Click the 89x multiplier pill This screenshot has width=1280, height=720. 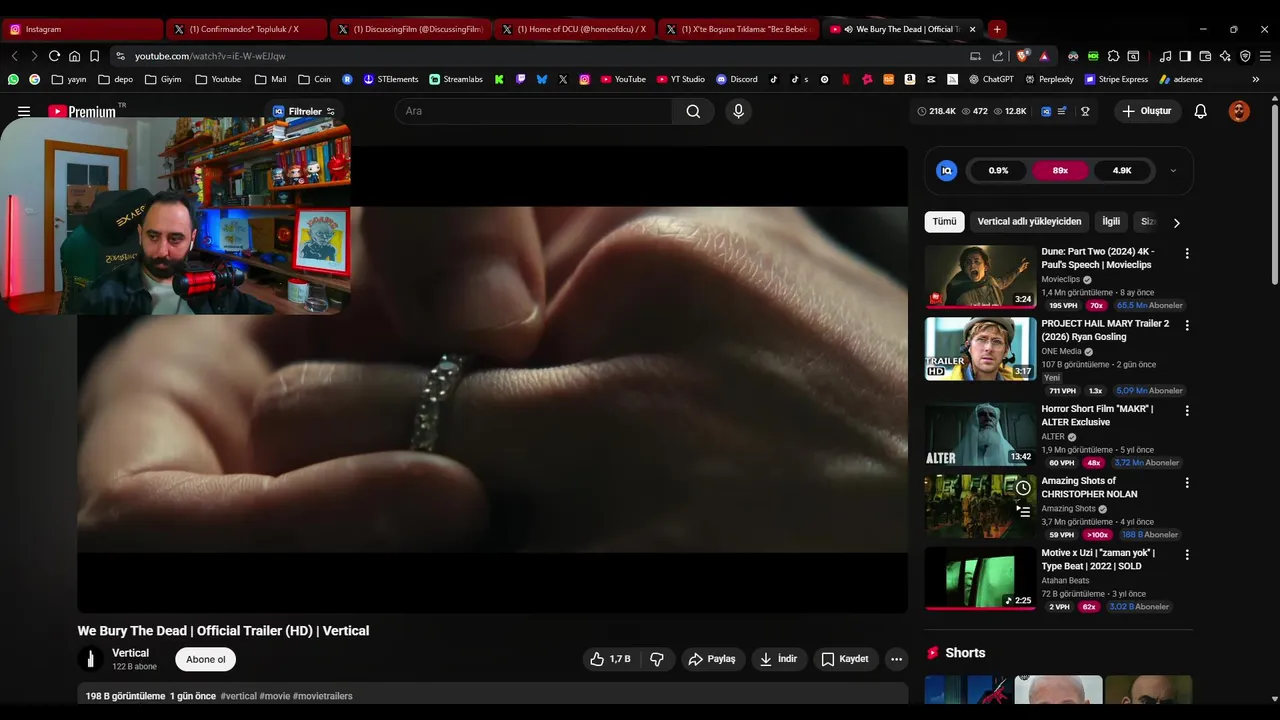1060,171
